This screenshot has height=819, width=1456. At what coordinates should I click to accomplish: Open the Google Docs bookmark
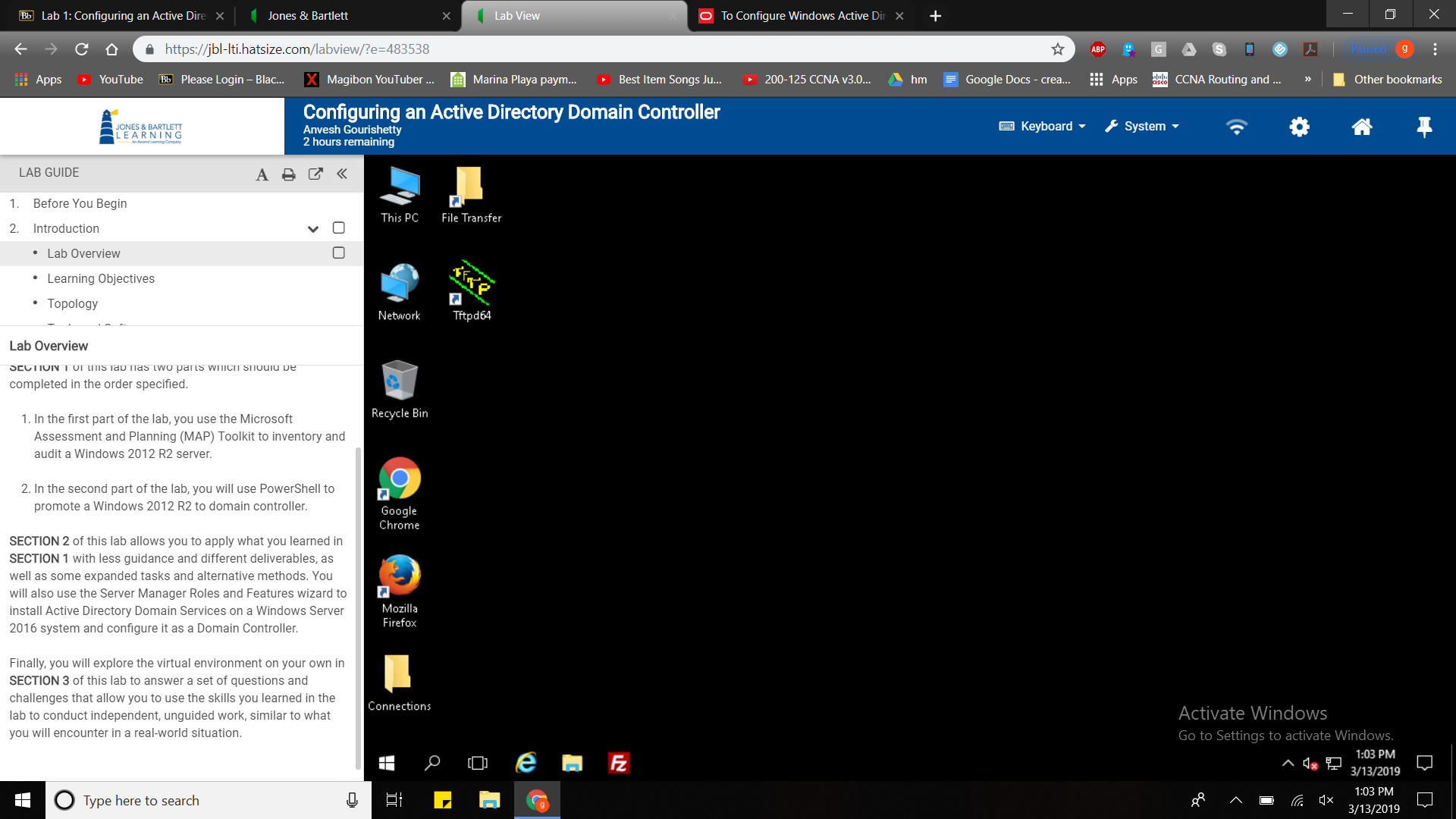click(x=1008, y=79)
